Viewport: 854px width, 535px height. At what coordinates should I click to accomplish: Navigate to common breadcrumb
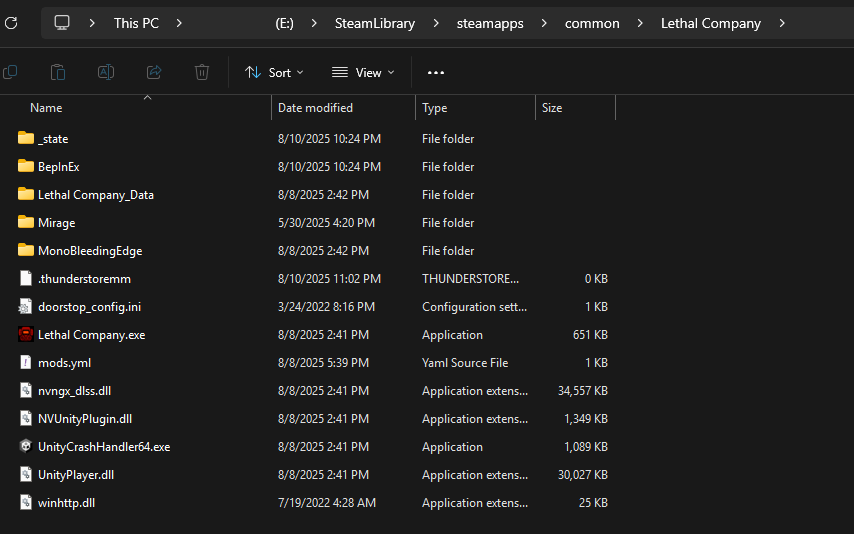(x=592, y=23)
